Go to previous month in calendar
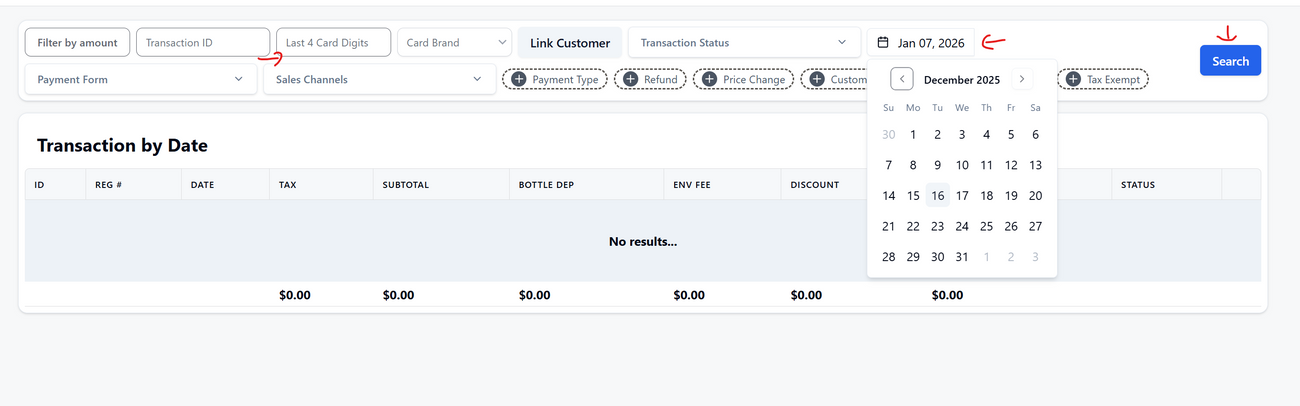1300x406 pixels. coord(902,79)
